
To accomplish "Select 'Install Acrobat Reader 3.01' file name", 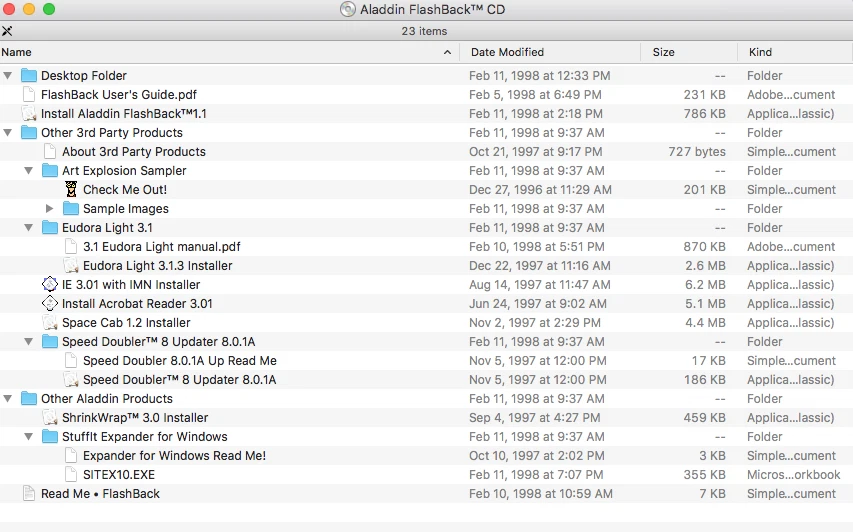I will tap(137, 304).
